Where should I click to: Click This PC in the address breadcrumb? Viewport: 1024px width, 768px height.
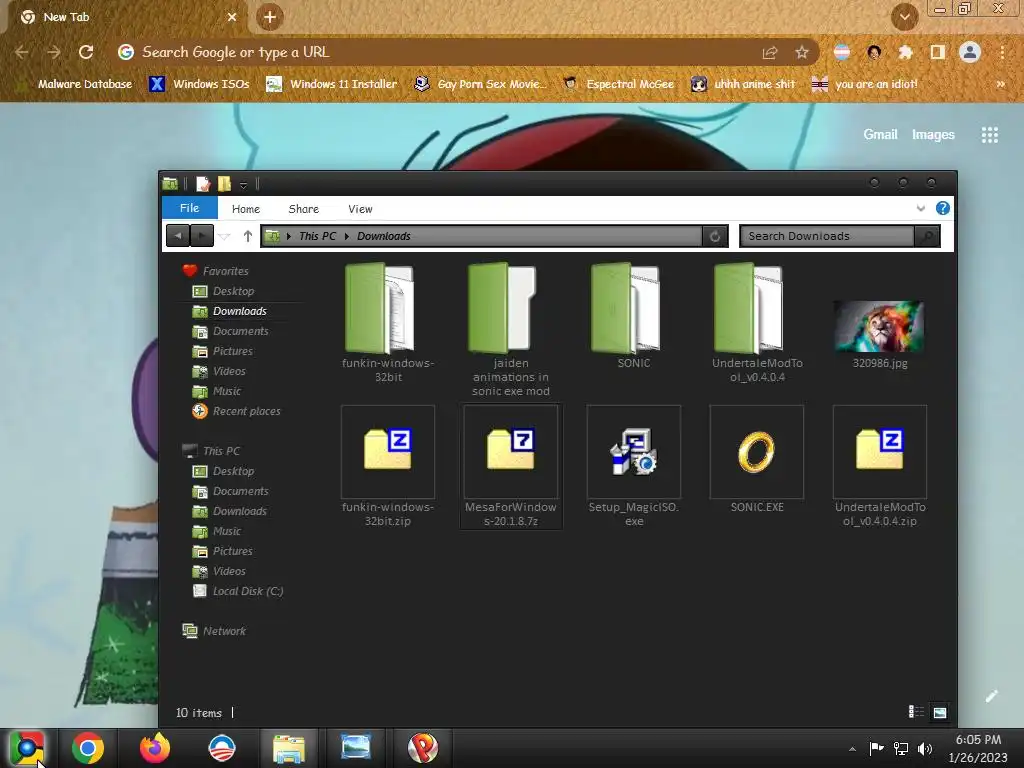click(317, 236)
